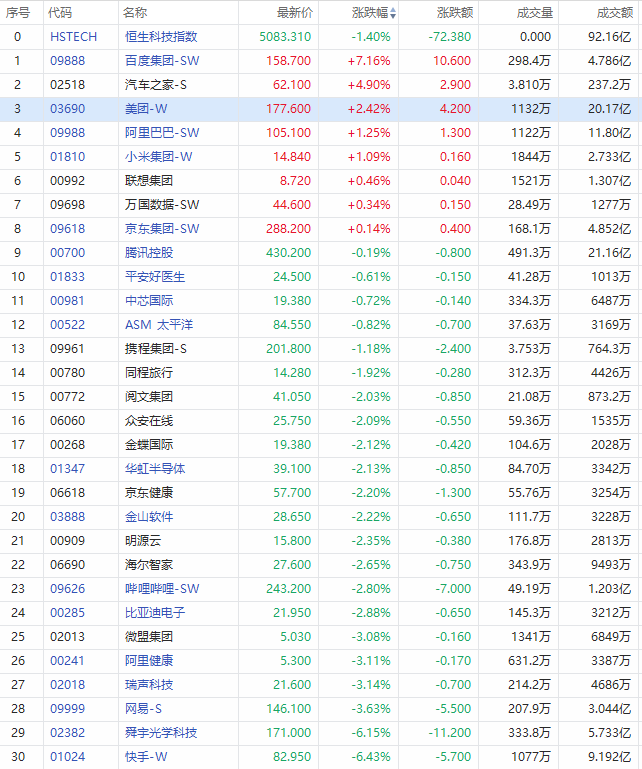The image size is (642, 769).
Task: Click 网易-S price 146.100
Action: [x=288, y=710]
